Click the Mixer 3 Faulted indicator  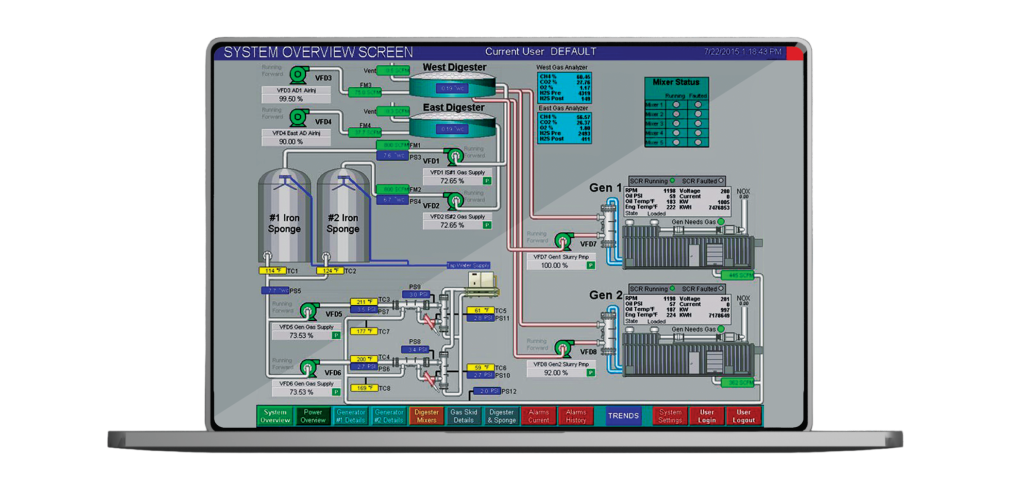click(x=698, y=123)
